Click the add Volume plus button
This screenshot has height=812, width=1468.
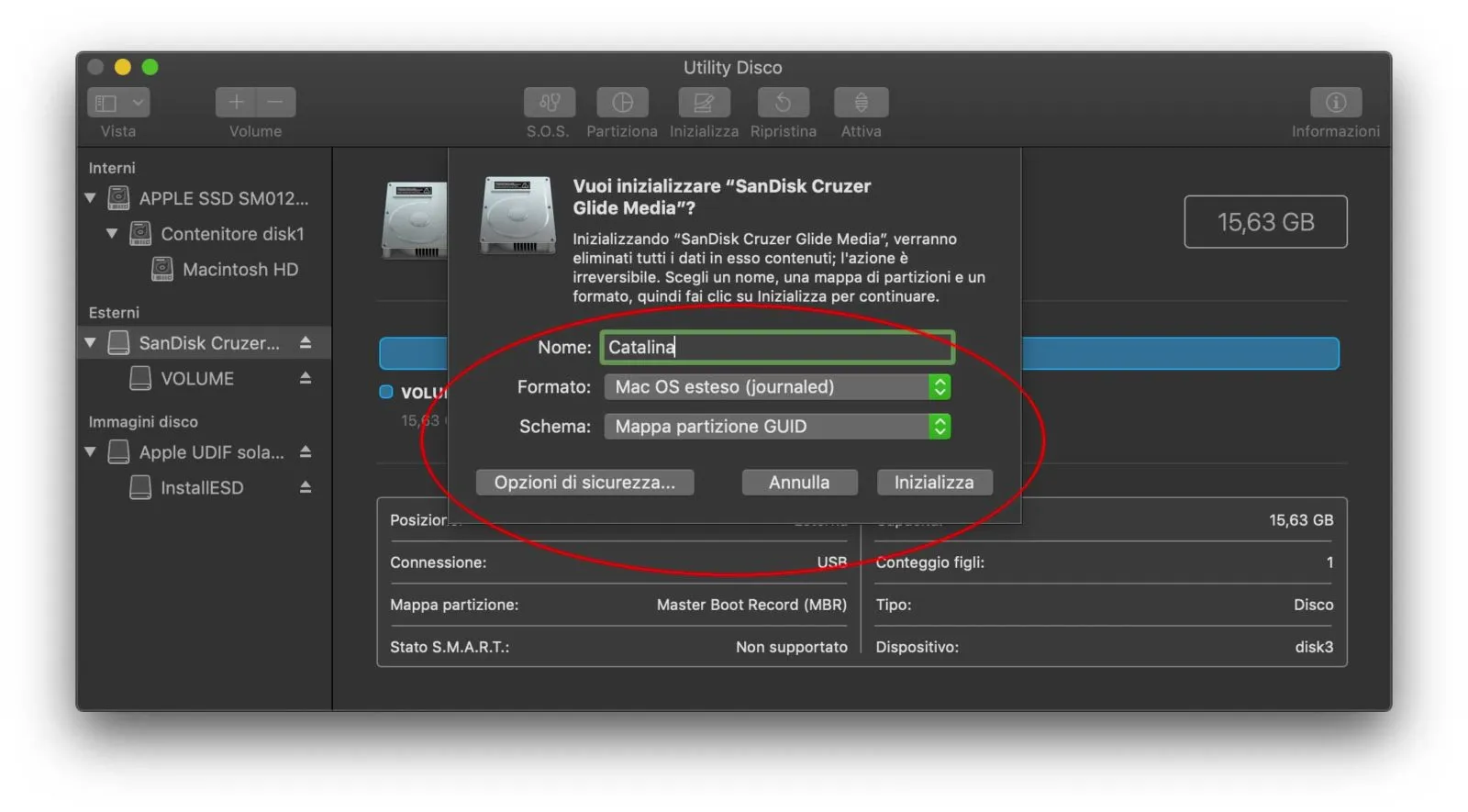coord(236,102)
